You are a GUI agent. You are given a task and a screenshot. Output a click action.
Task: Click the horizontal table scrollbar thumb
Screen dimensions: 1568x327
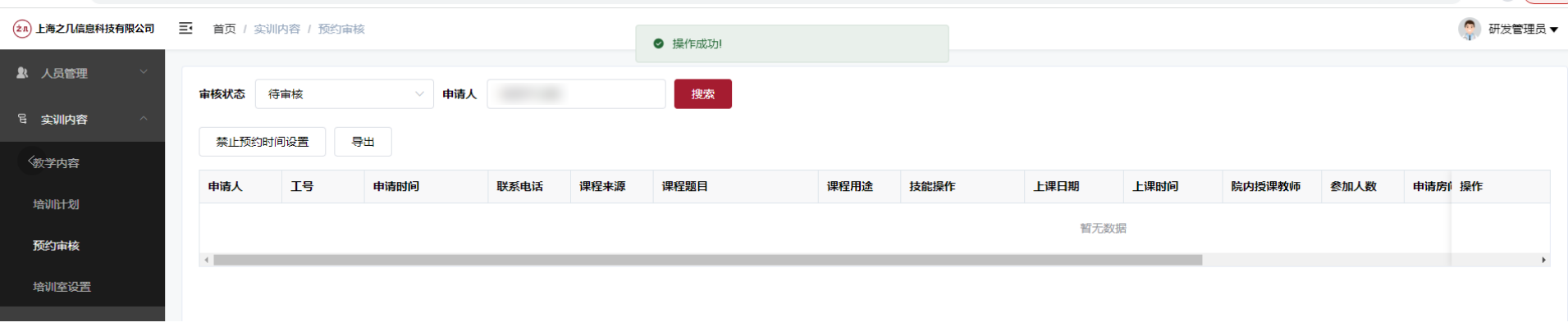click(707, 260)
